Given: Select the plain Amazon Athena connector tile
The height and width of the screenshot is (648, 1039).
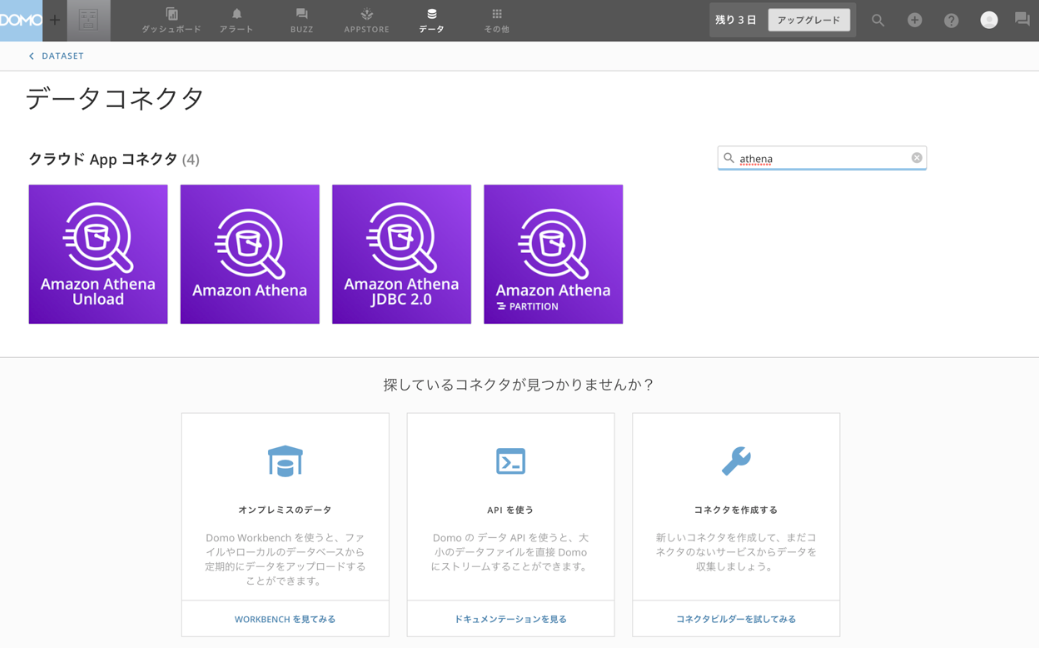Looking at the screenshot, I should pyautogui.click(x=250, y=254).
